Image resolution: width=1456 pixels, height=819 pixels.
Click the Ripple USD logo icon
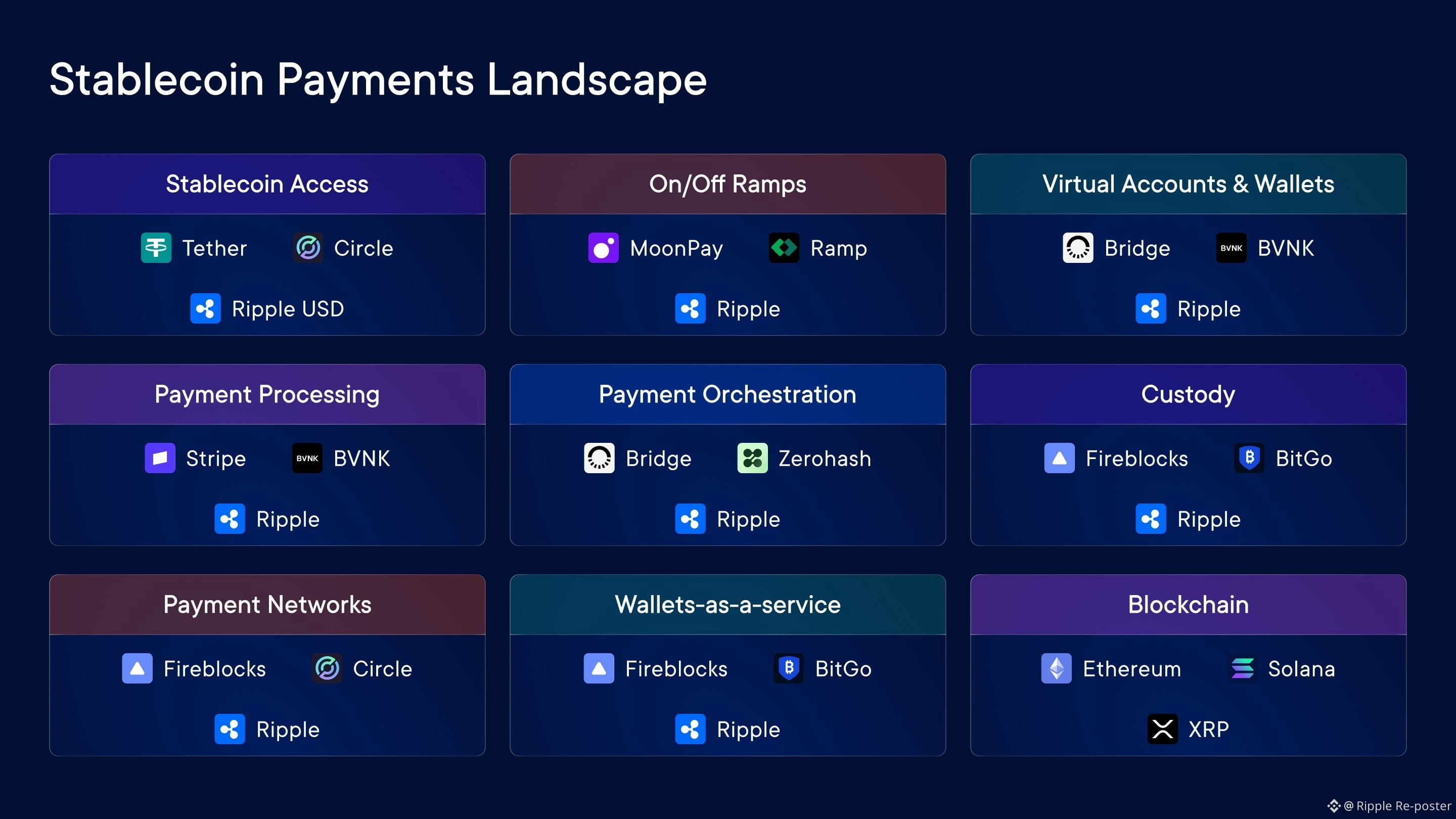[x=205, y=308]
